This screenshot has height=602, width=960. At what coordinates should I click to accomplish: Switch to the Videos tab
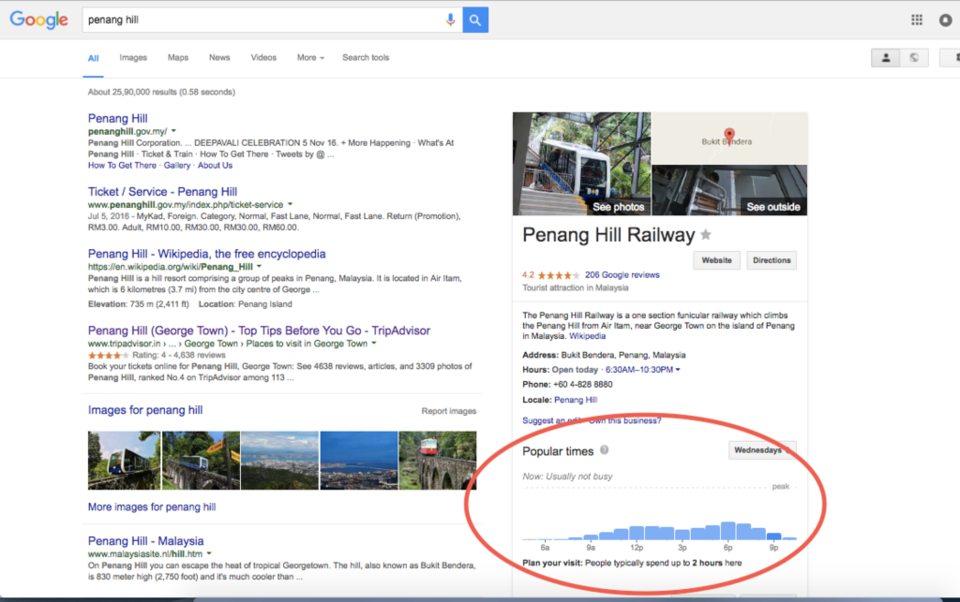tap(263, 58)
